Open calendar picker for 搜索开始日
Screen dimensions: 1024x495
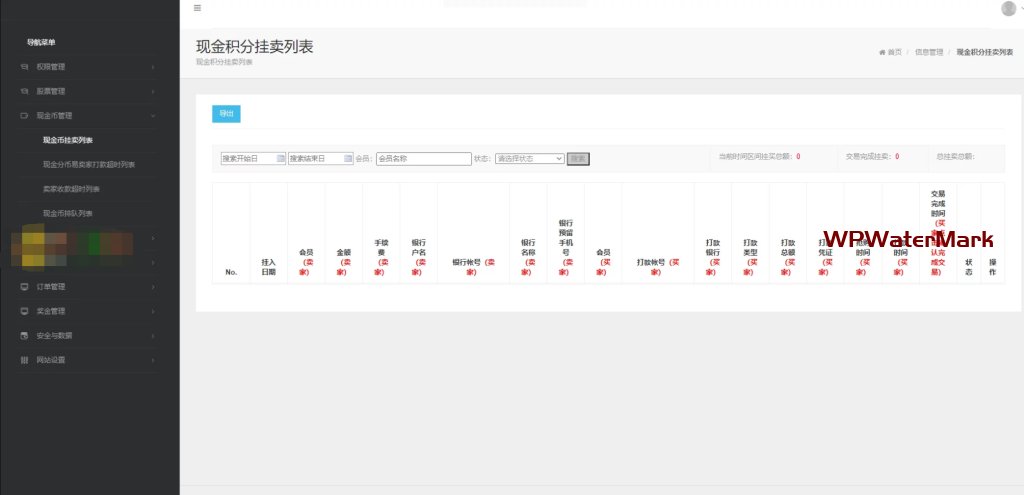coord(279,158)
